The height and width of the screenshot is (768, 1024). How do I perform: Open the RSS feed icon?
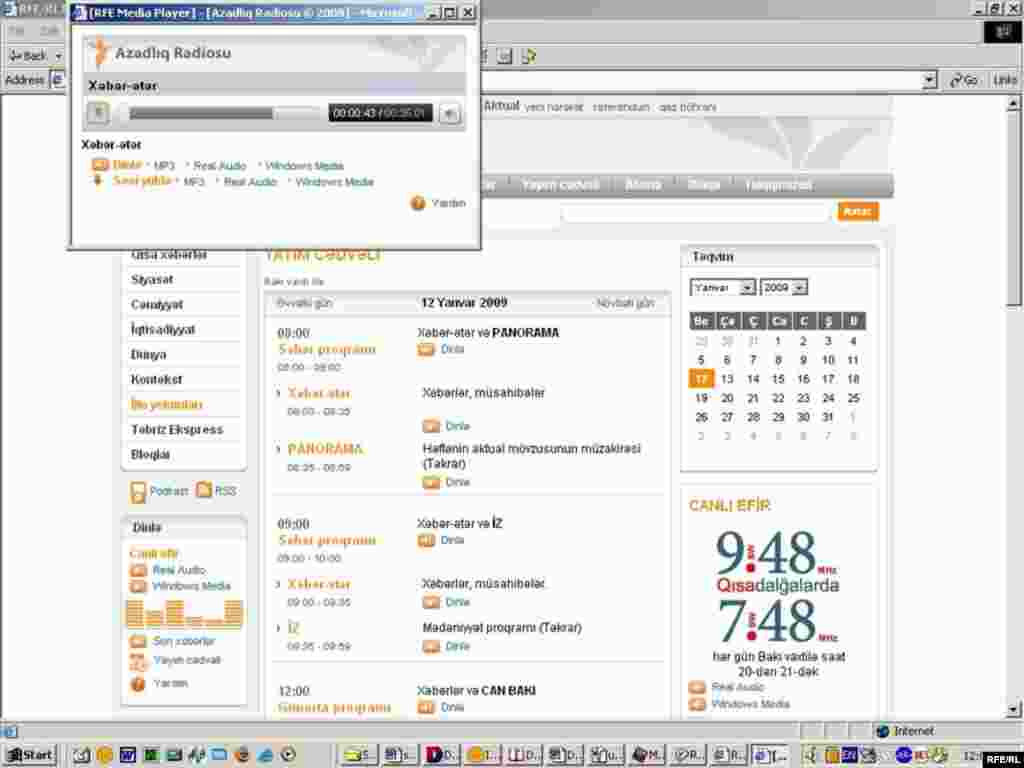(204, 491)
